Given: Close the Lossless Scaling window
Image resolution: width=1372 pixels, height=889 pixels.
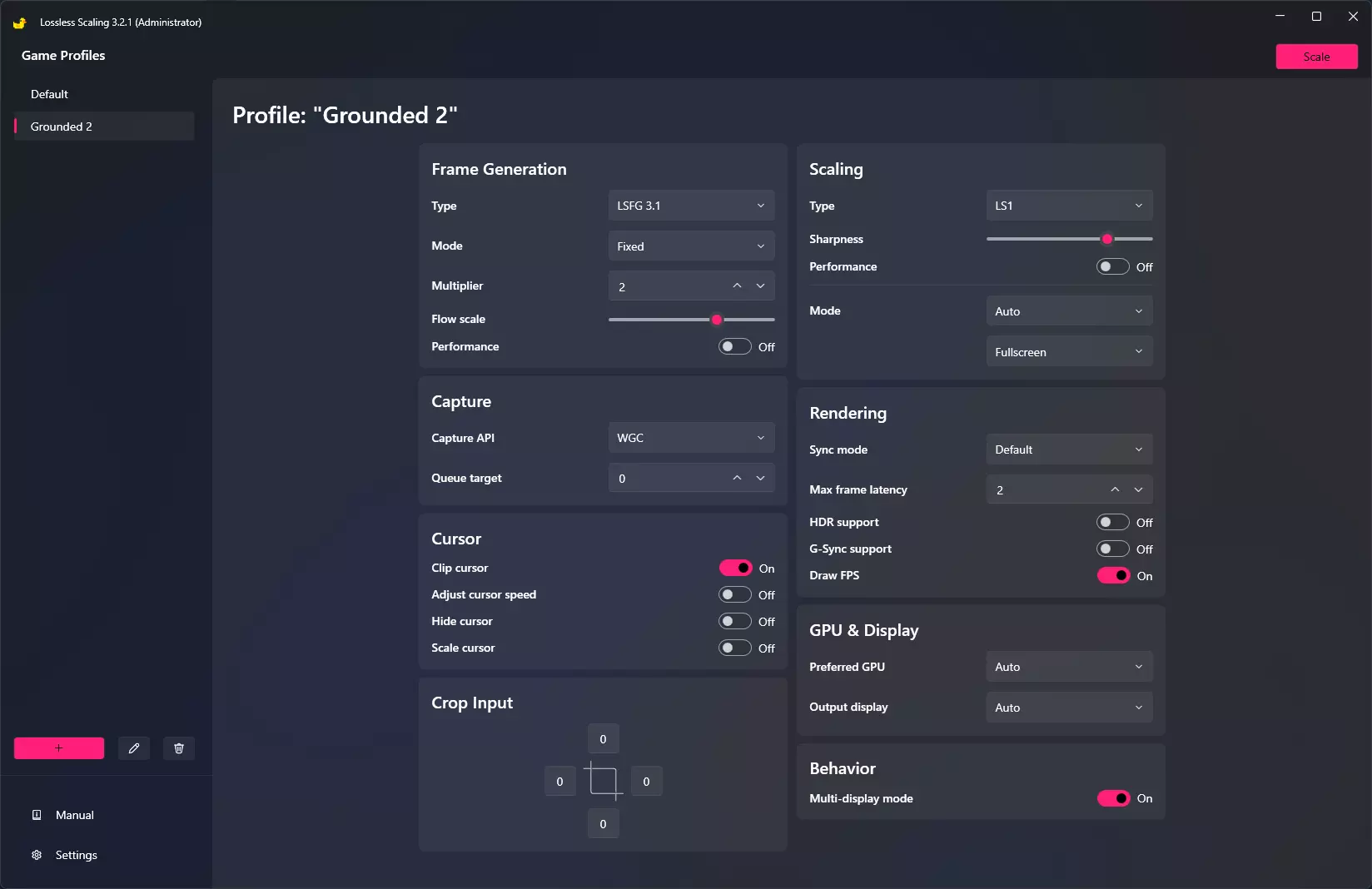Looking at the screenshot, I should pos(1353,17).
